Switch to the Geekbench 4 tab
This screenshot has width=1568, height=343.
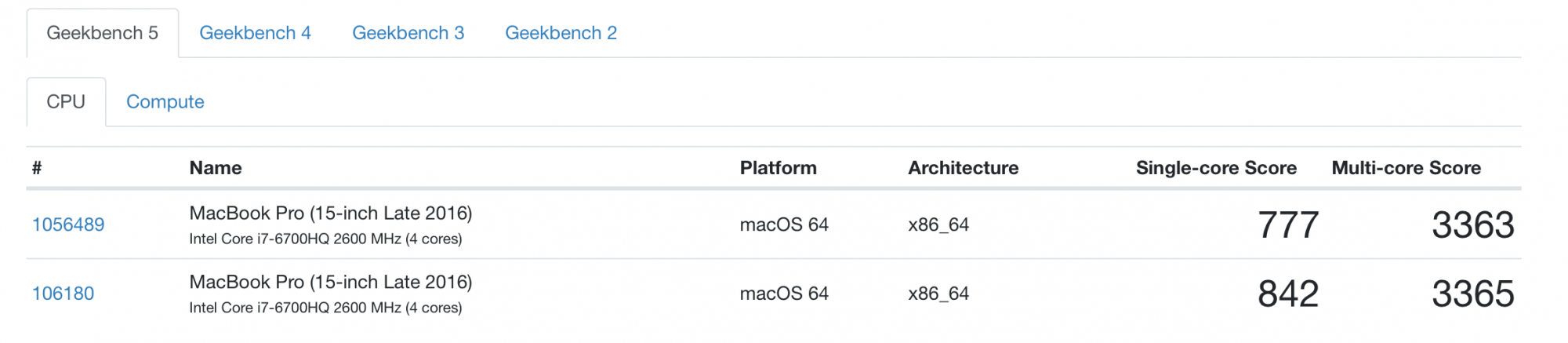pos(255,33)
